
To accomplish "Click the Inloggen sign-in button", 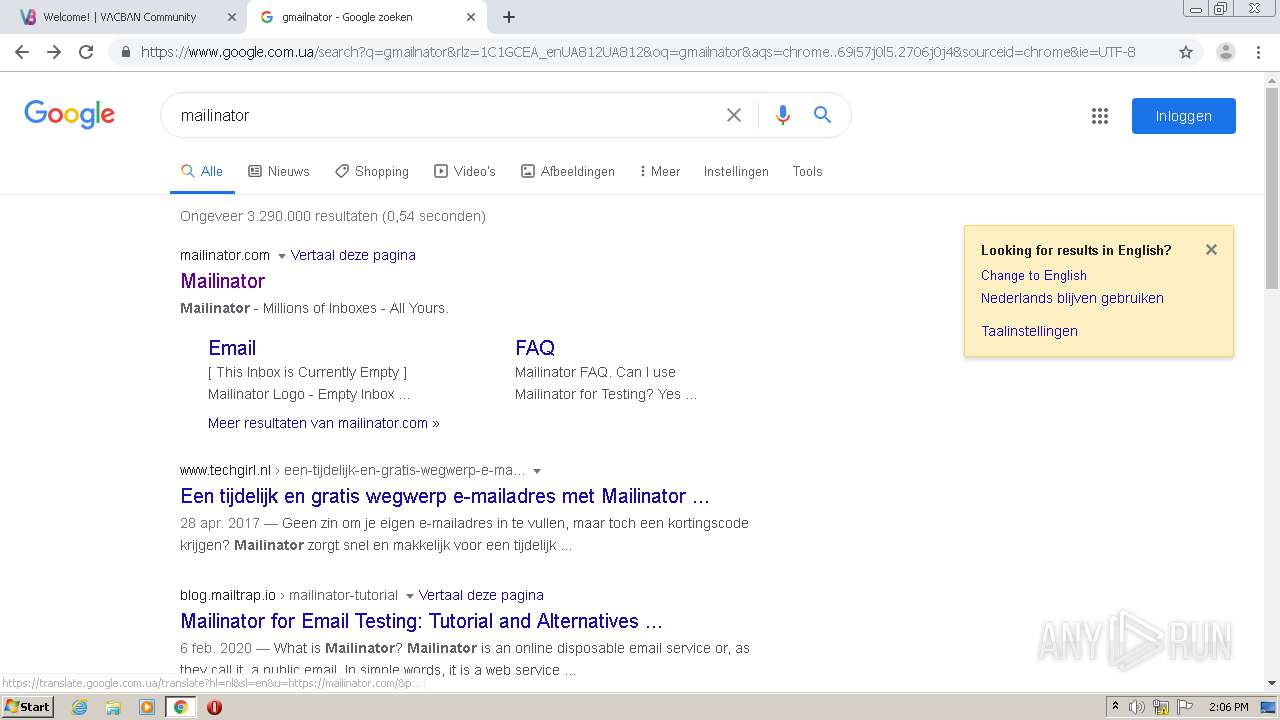I will tap(1183, 116).
